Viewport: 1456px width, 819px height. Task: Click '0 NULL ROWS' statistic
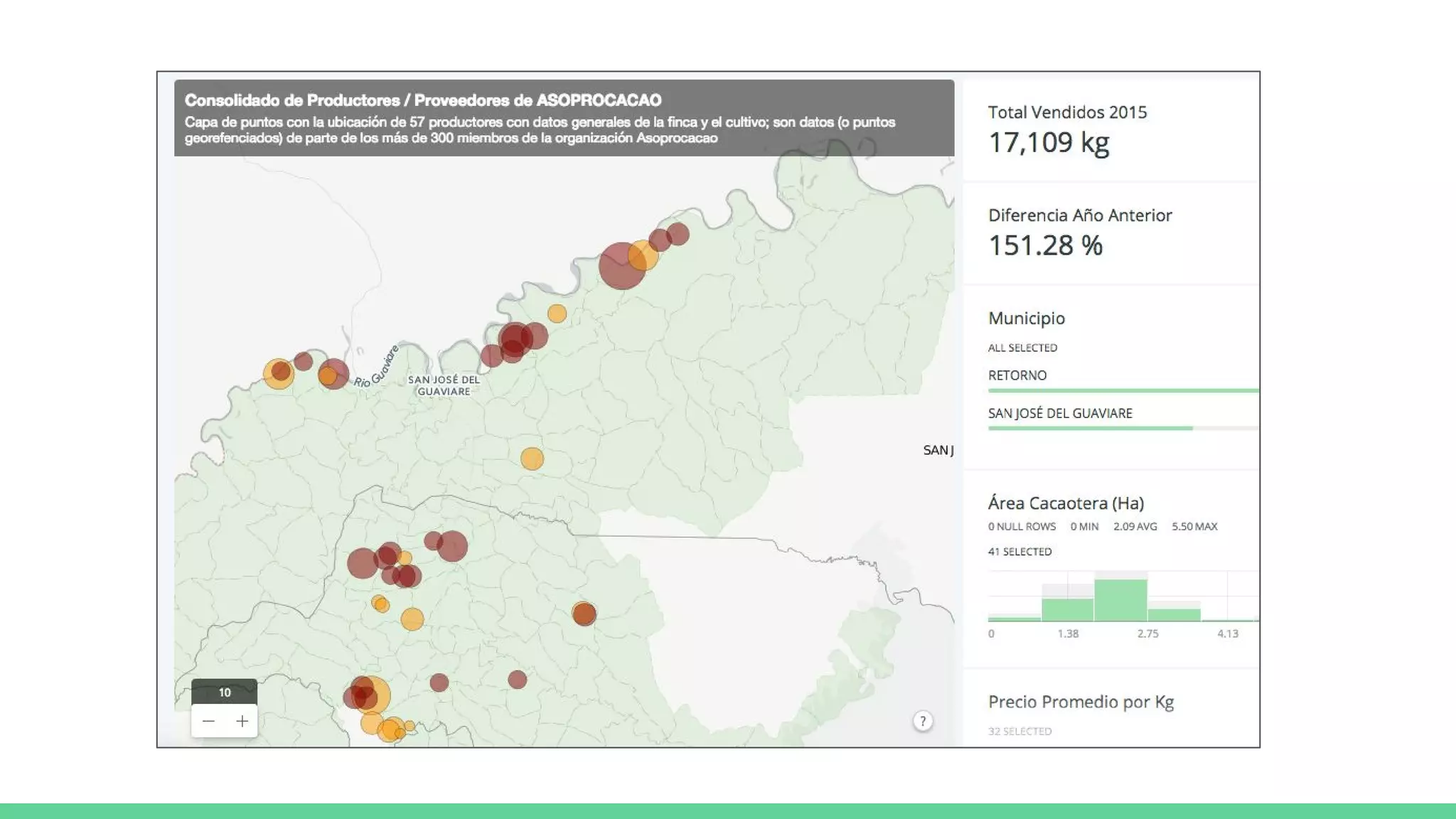tap(1022, 527)
